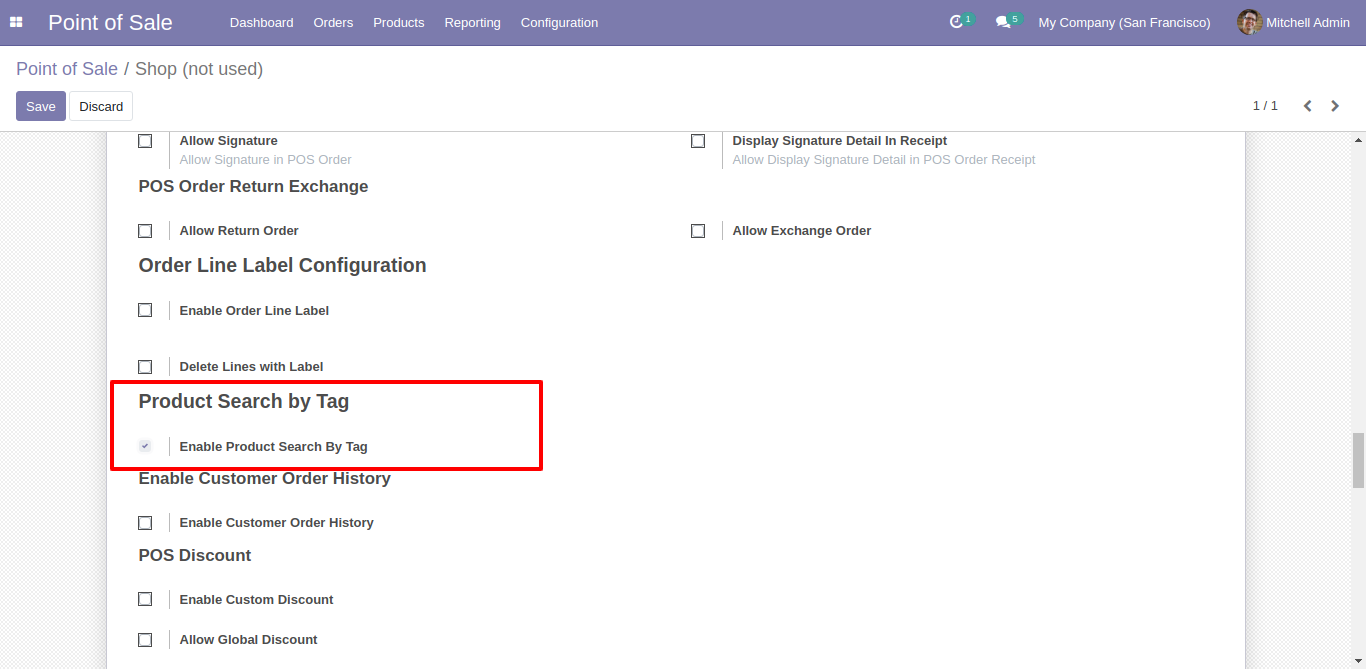Image resolution: width=1366 pixels, height=669 pixels.
Task: Open the activities clock icon
Action: click(x=956, y=22)
